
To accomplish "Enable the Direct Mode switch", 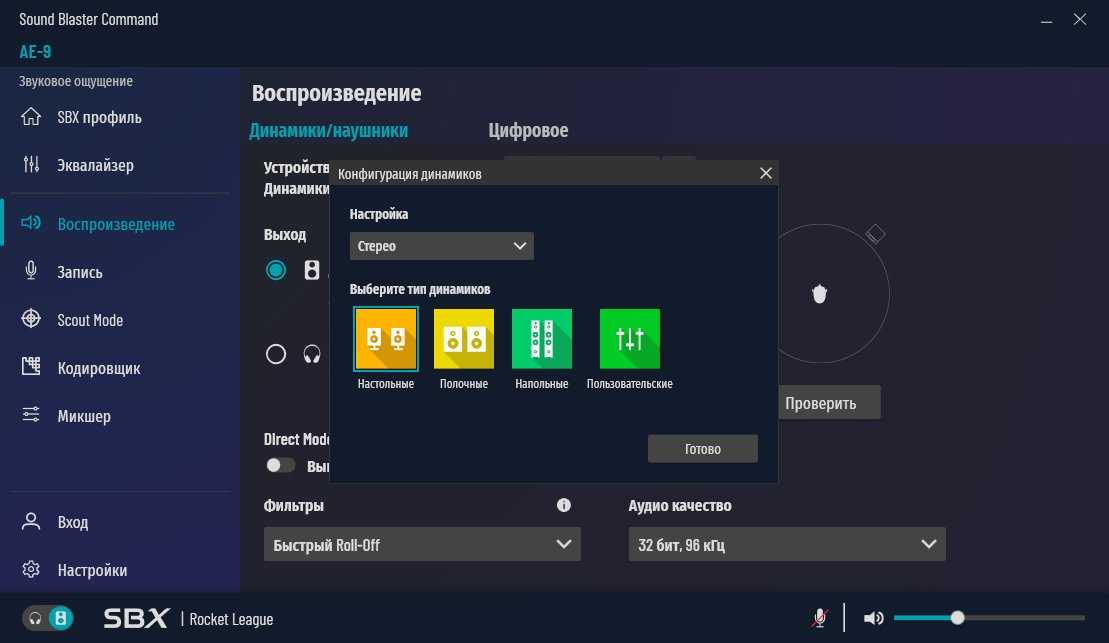I will [x=281, y=465].
